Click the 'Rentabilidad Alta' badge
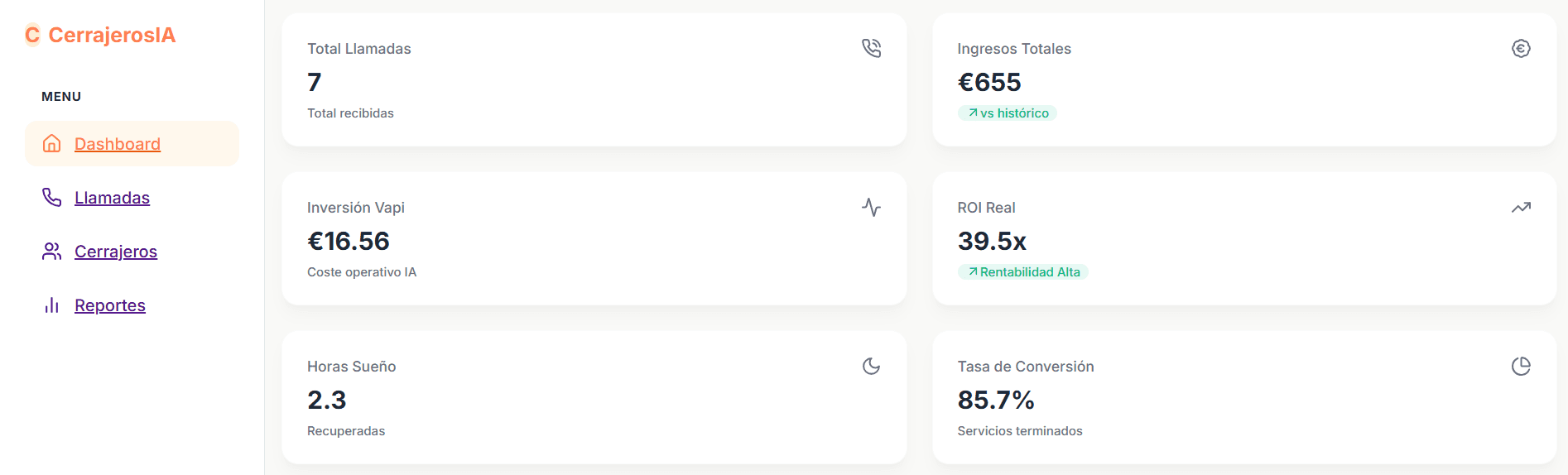 (1023, 272)
